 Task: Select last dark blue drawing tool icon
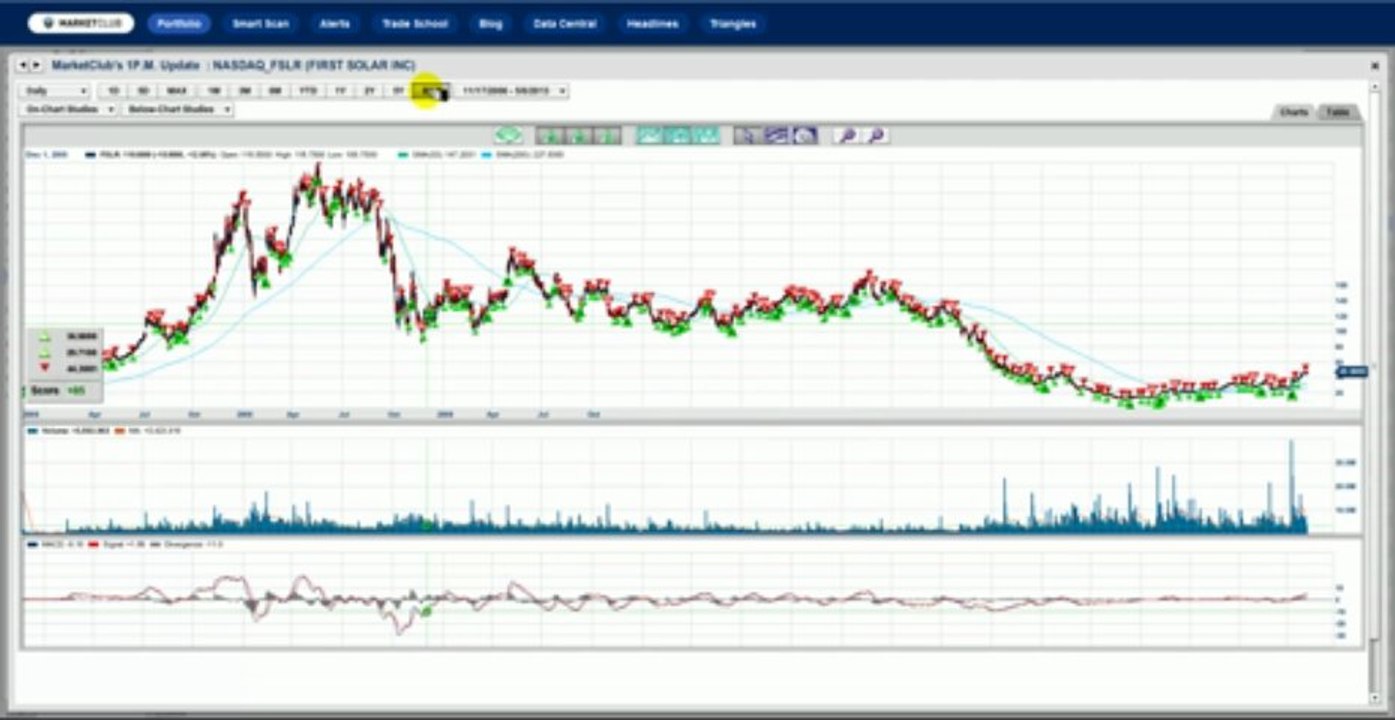pyautogui.click(x=805, y=135)
